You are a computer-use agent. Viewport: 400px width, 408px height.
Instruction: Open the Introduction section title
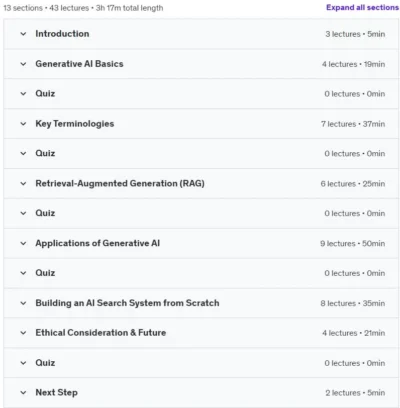(x=62, y=34)
